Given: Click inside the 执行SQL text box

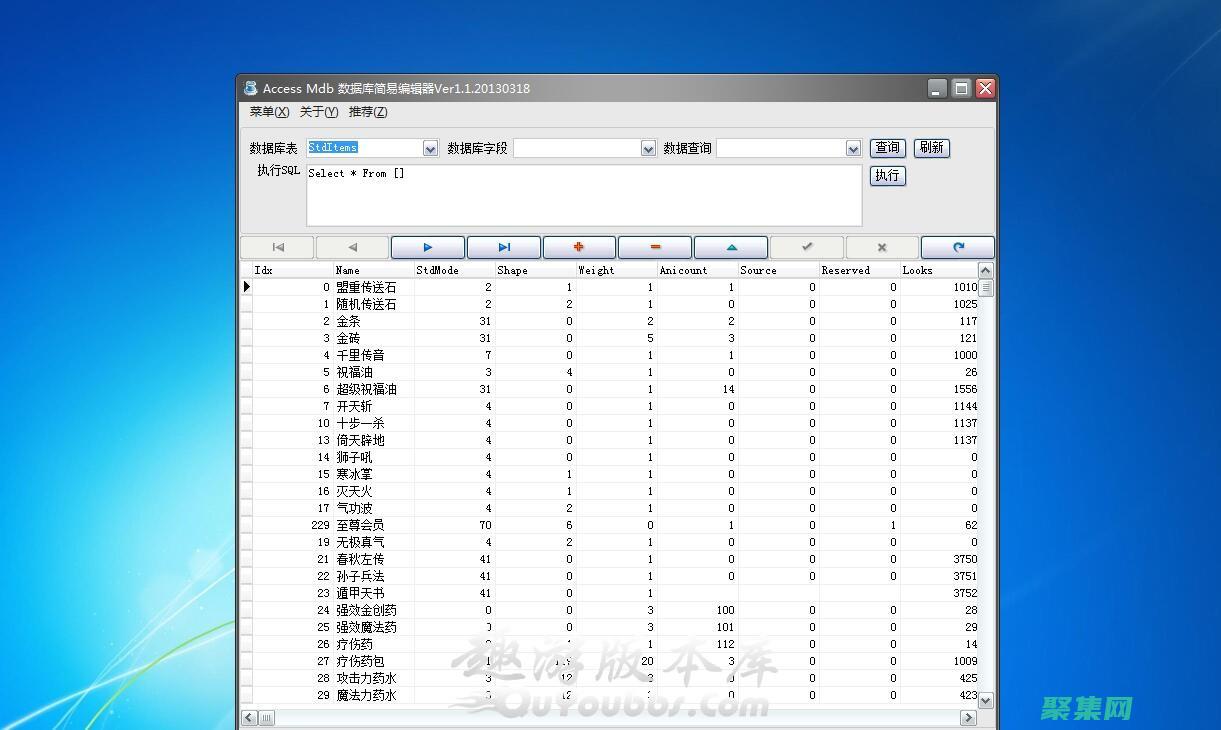Looking at the screenshot, I should click(x=583, y=195).
